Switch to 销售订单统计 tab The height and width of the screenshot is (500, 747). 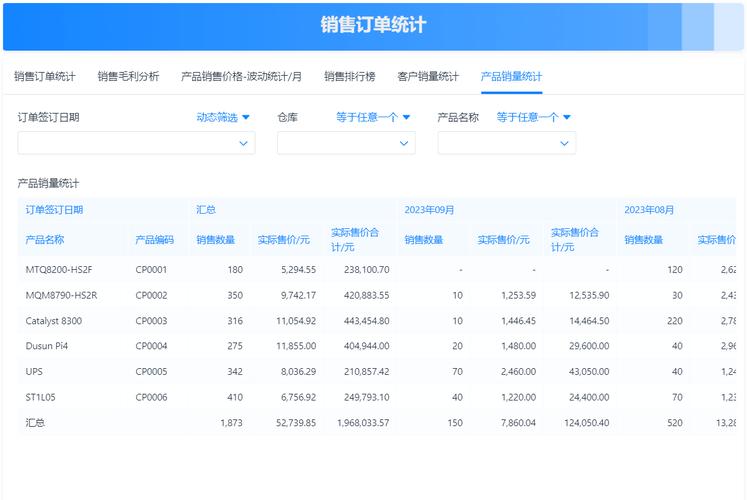click(x=45, y=76)
